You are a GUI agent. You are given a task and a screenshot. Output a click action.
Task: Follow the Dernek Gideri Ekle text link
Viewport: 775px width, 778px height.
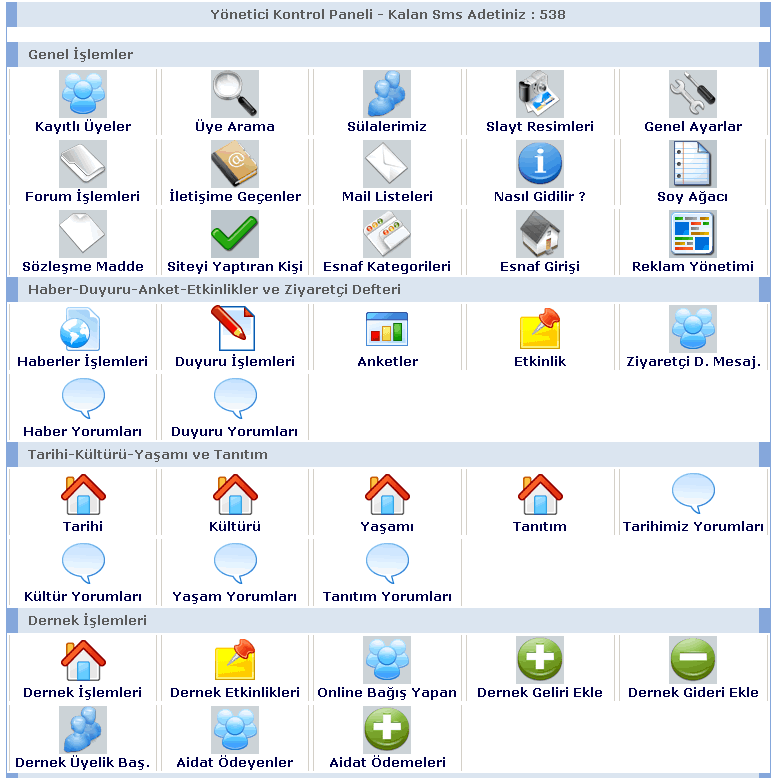pyautogui.click(x=693, y=692)
